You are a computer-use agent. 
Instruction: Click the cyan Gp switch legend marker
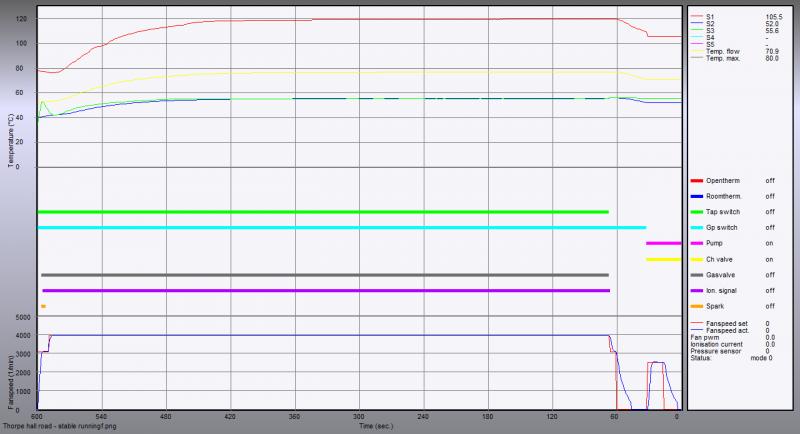click(x=696, y=228)
